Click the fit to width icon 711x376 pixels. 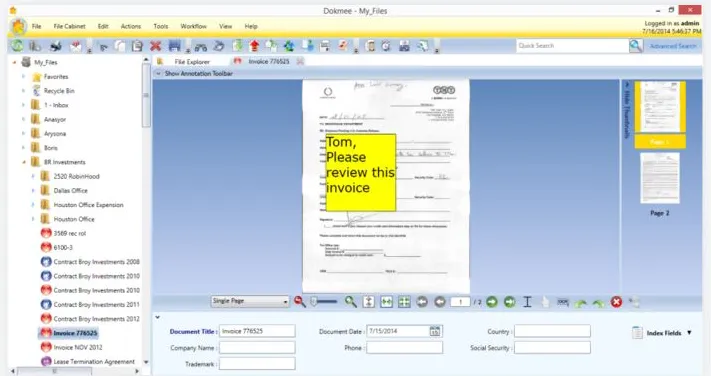coord(386,302)
